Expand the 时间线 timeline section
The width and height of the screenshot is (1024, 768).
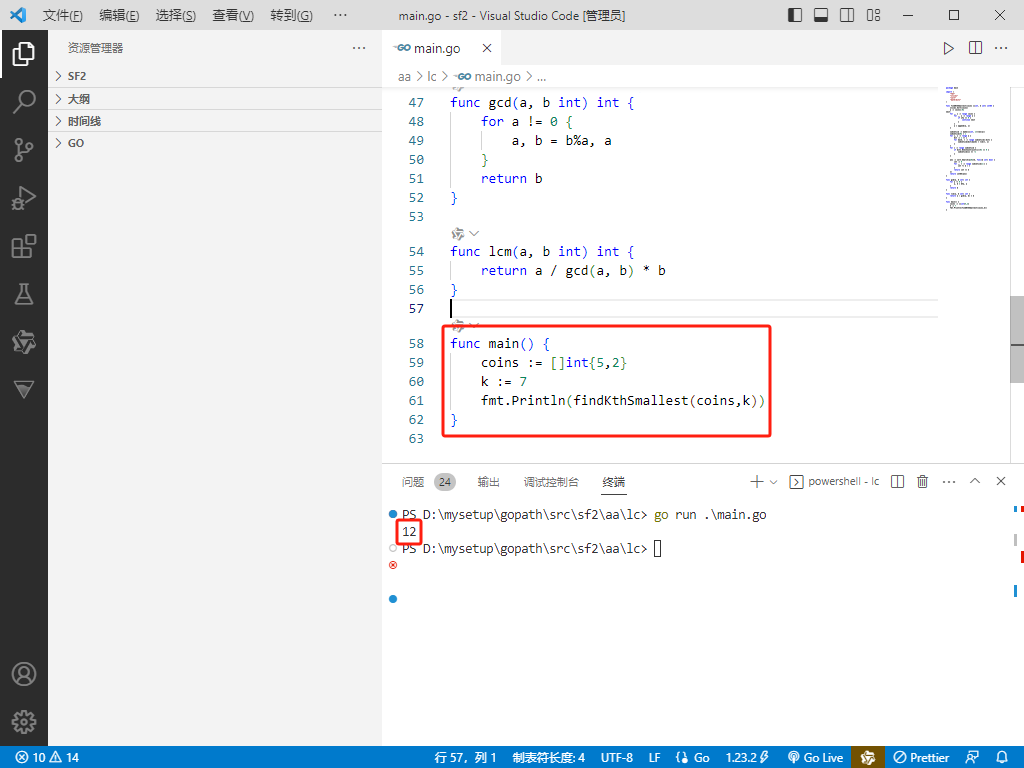(215, 121)
